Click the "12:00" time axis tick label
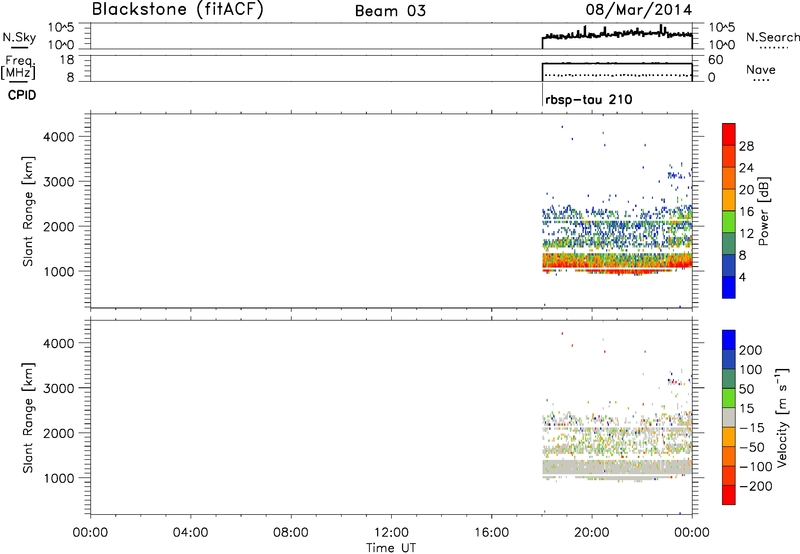The image size is (800, 554). pos(391,533)
